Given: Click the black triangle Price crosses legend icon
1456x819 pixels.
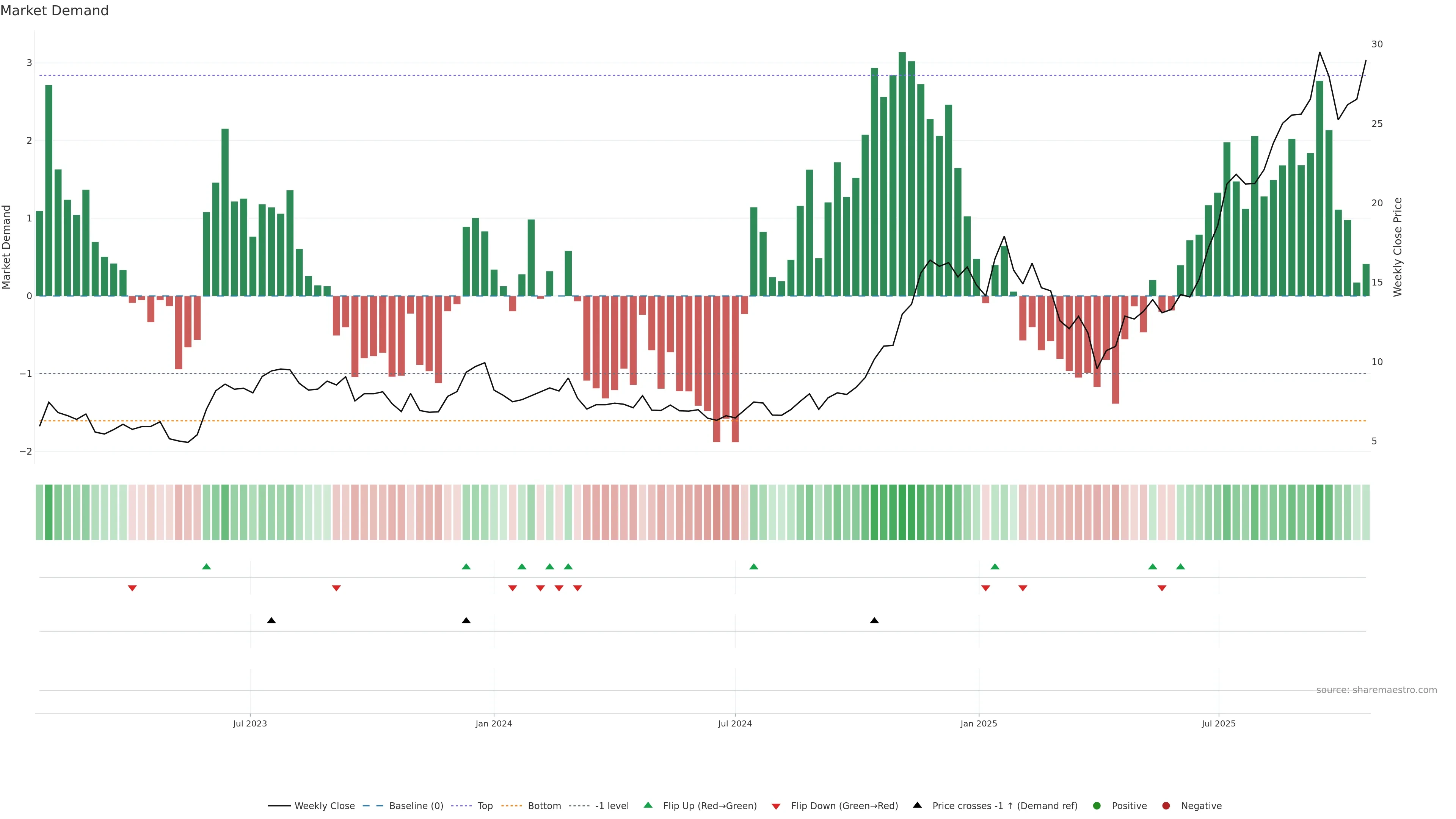Looking at the screenshot, I should [x=917, y=805].
